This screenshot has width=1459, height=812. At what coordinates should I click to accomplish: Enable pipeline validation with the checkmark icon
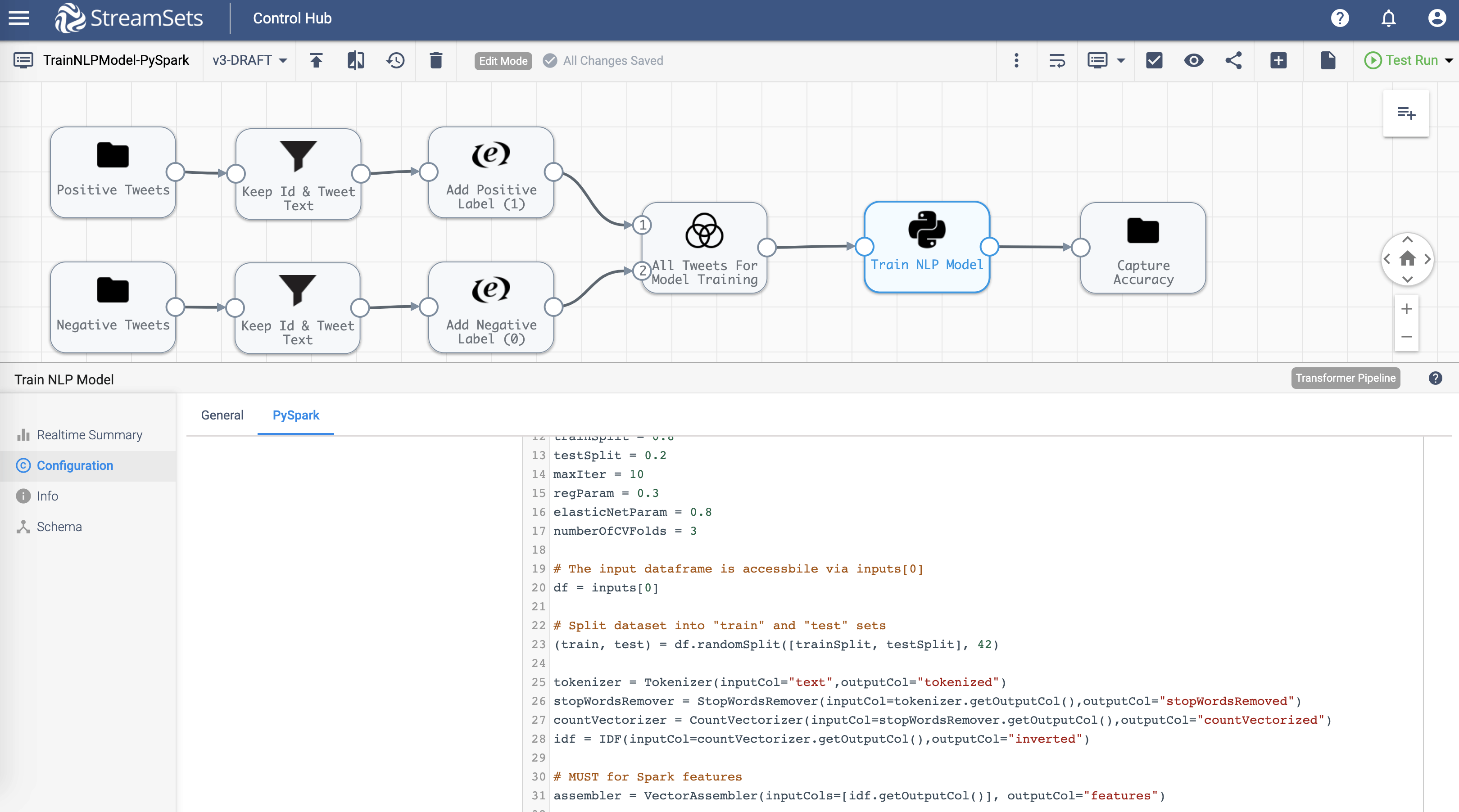(1154, 61)
